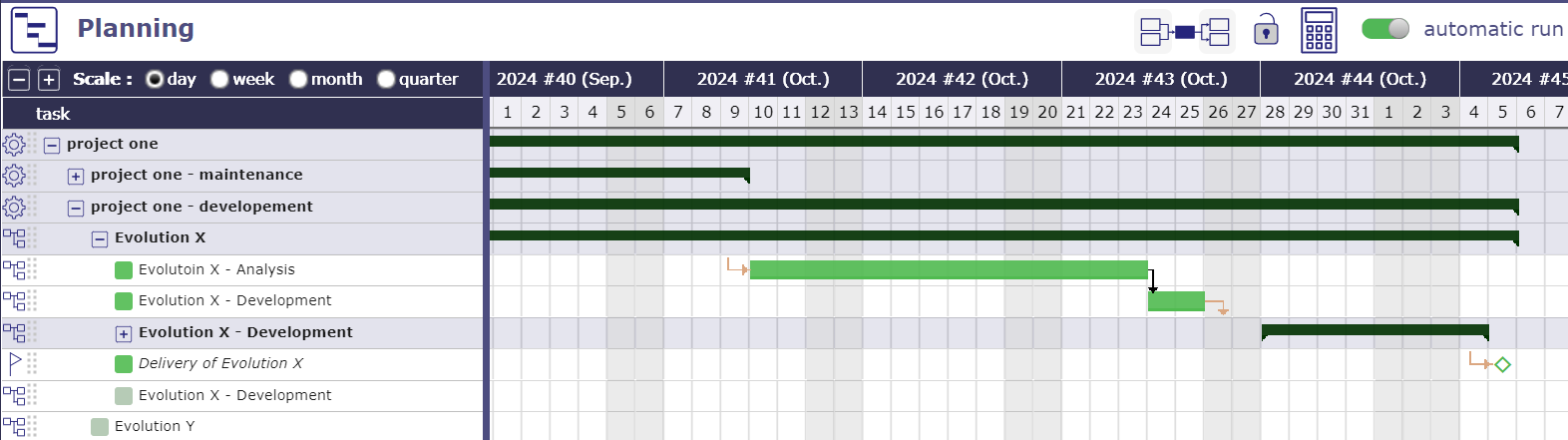Expand project one - maintenance row
Screen dimensions: 1568x440
tap(76, 177)
